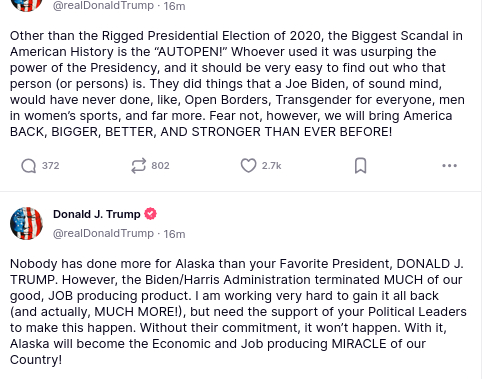Click the @realDonaldTrump handle at the top

coord(103,5)
